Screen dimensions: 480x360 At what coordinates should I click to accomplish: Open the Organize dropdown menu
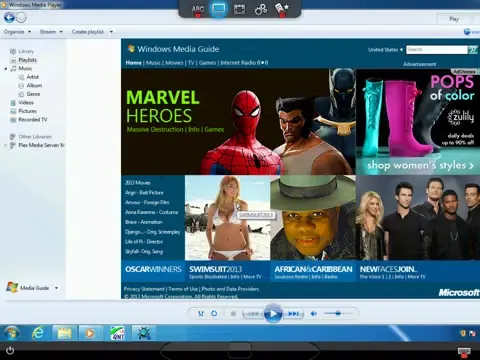click(18, 32)
